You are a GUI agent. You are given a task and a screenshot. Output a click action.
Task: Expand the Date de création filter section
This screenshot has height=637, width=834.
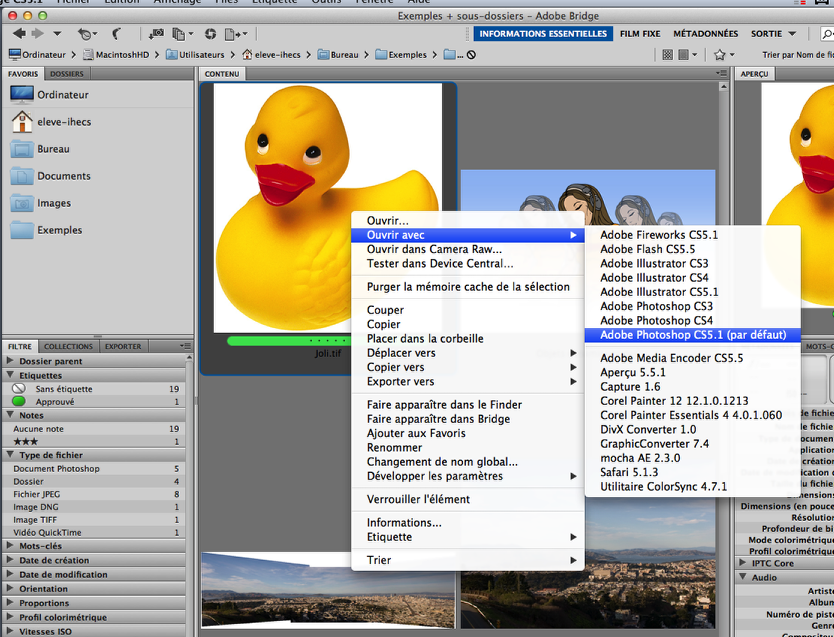point(10,560)
